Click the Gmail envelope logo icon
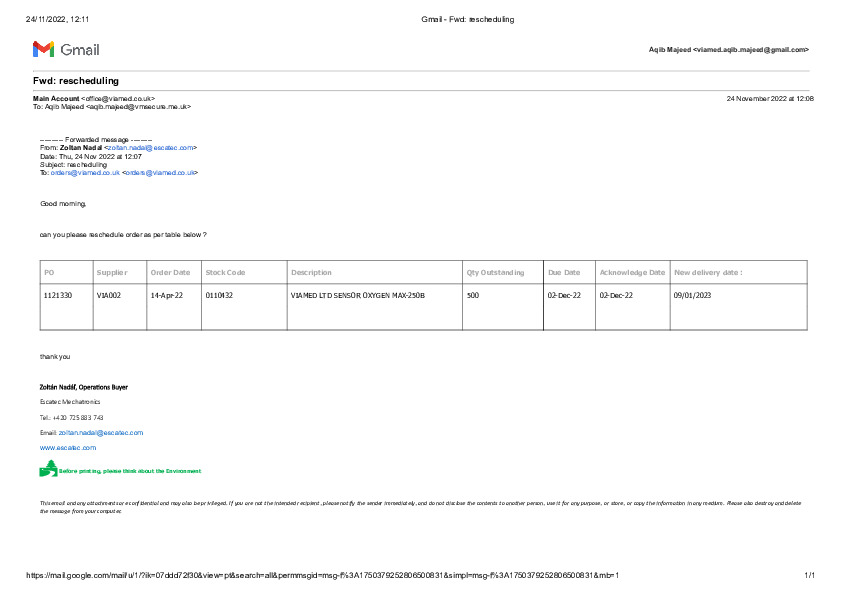The width and height of the screenshot is (842, 595). click(43, 49)
